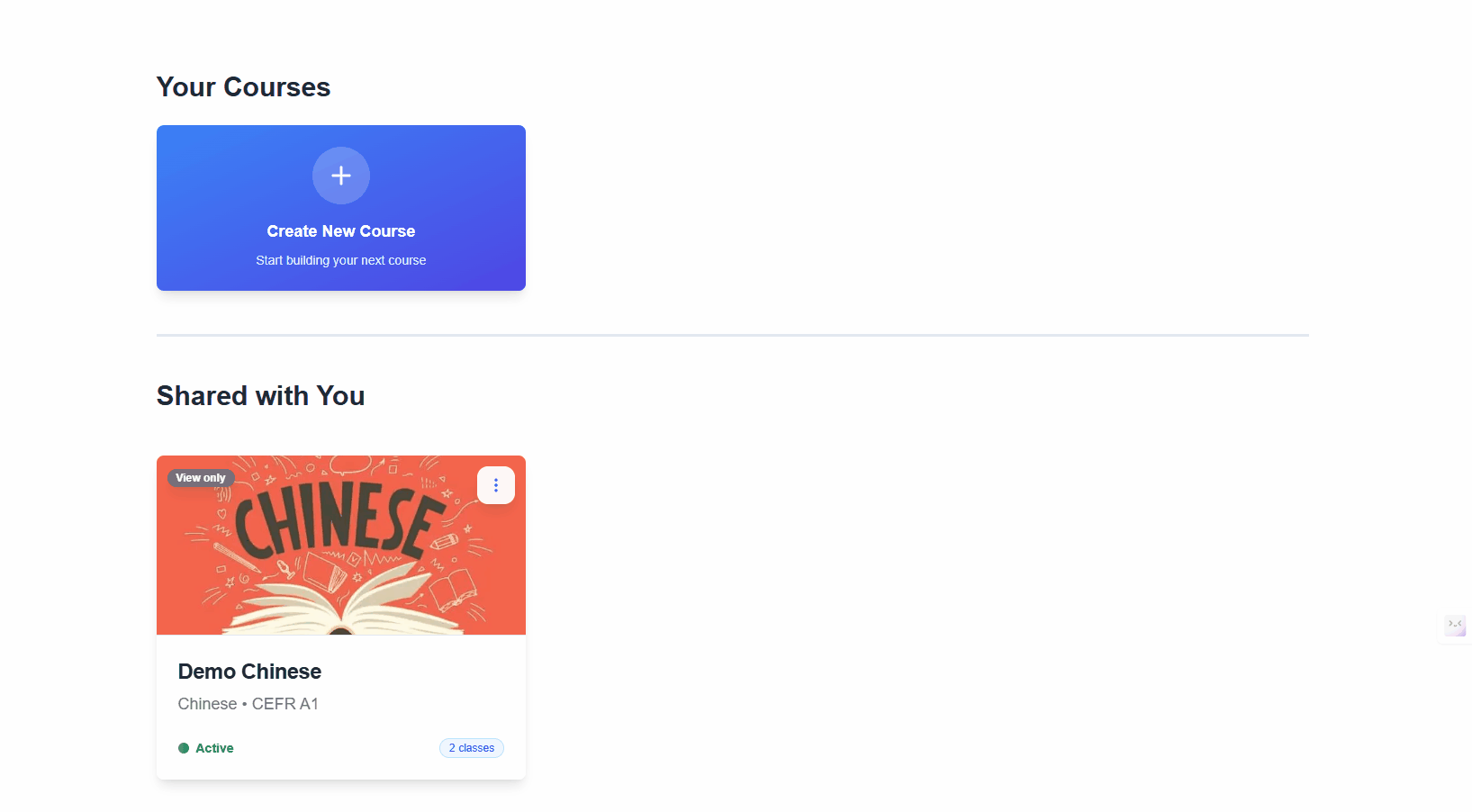
Task: Click the plus icon to create a course
Action: click(341, 176)
